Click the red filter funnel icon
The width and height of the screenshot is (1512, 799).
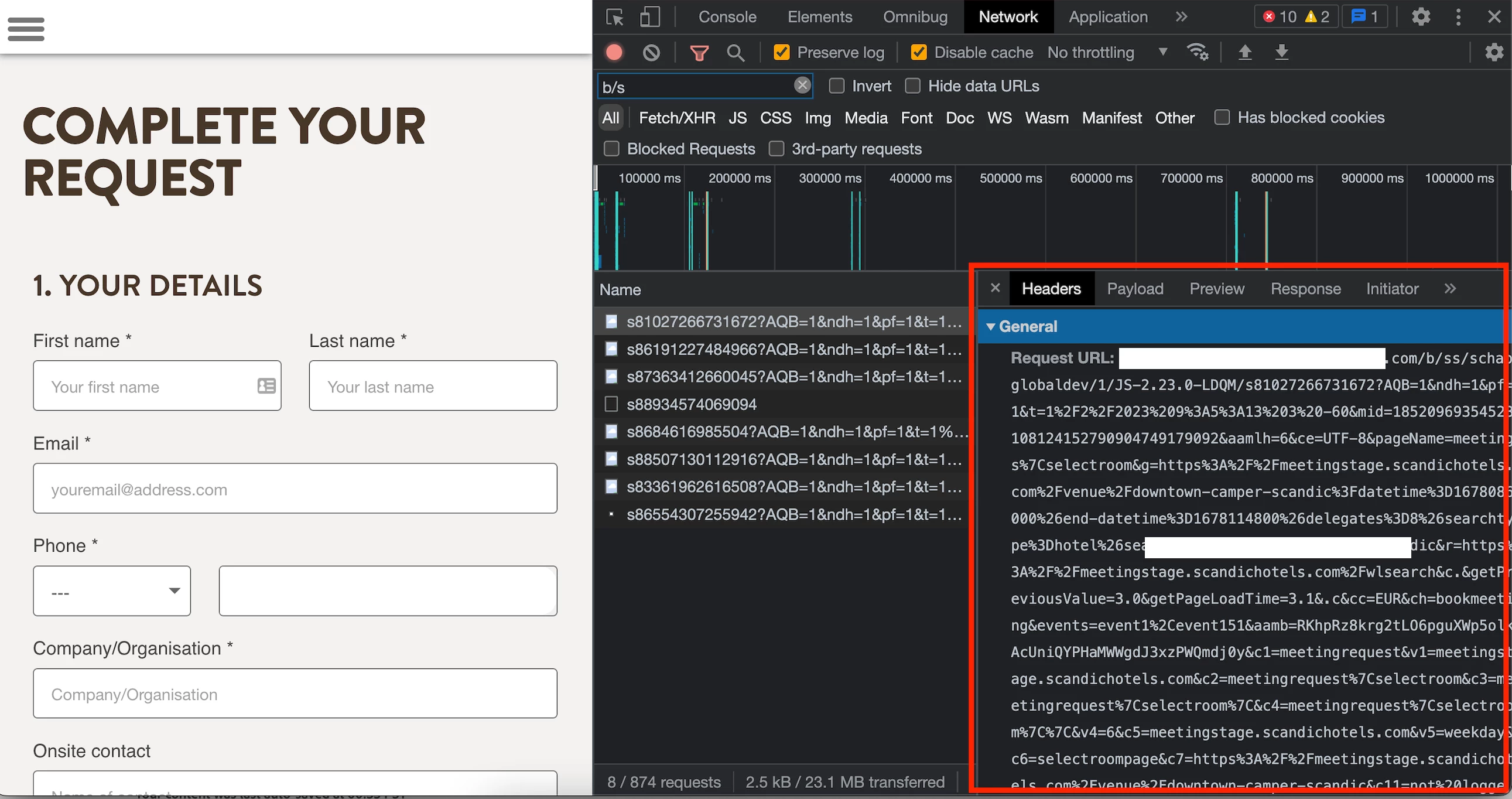(699, 53)
